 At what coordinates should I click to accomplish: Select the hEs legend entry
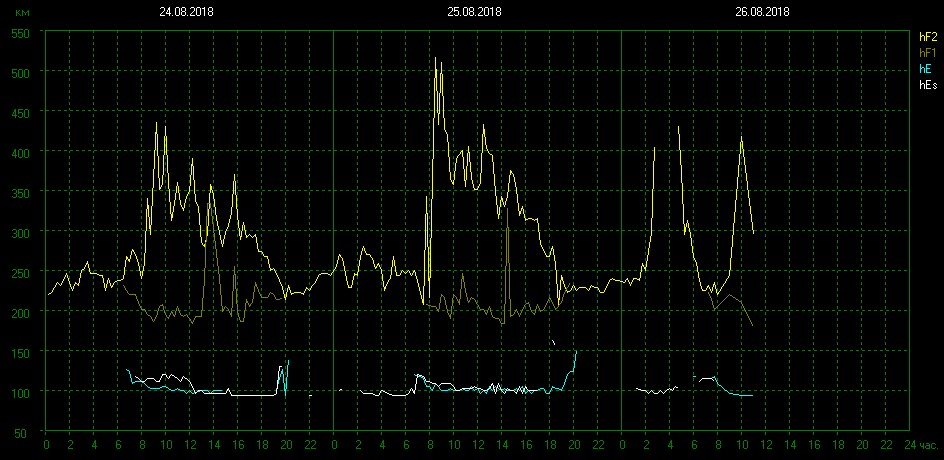928,85
